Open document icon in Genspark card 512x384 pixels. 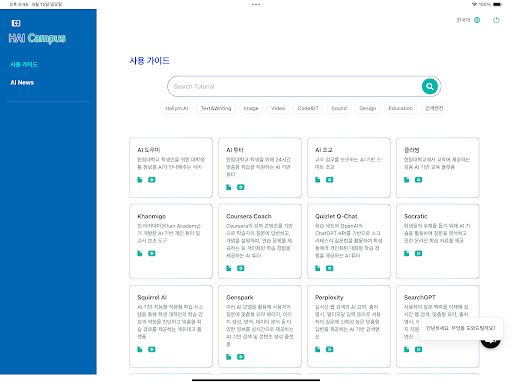point(229,357)
